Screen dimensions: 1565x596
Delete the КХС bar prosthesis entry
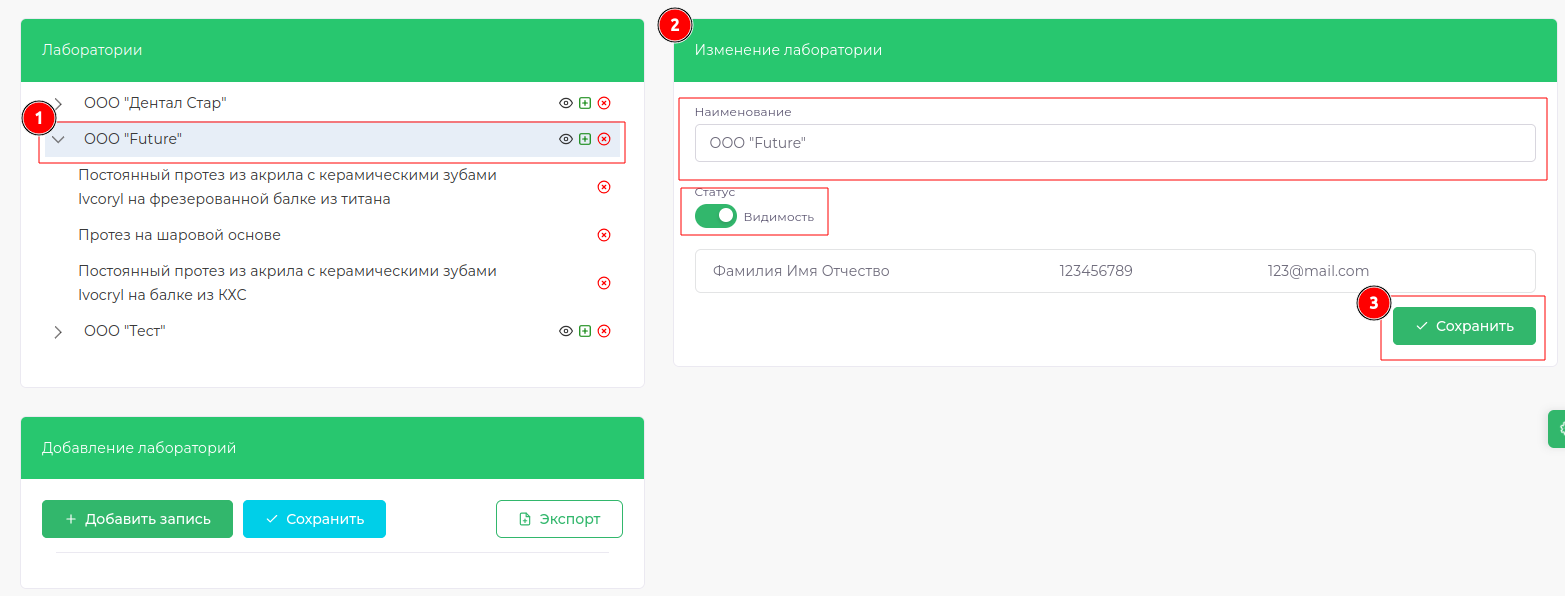point(604,283)
